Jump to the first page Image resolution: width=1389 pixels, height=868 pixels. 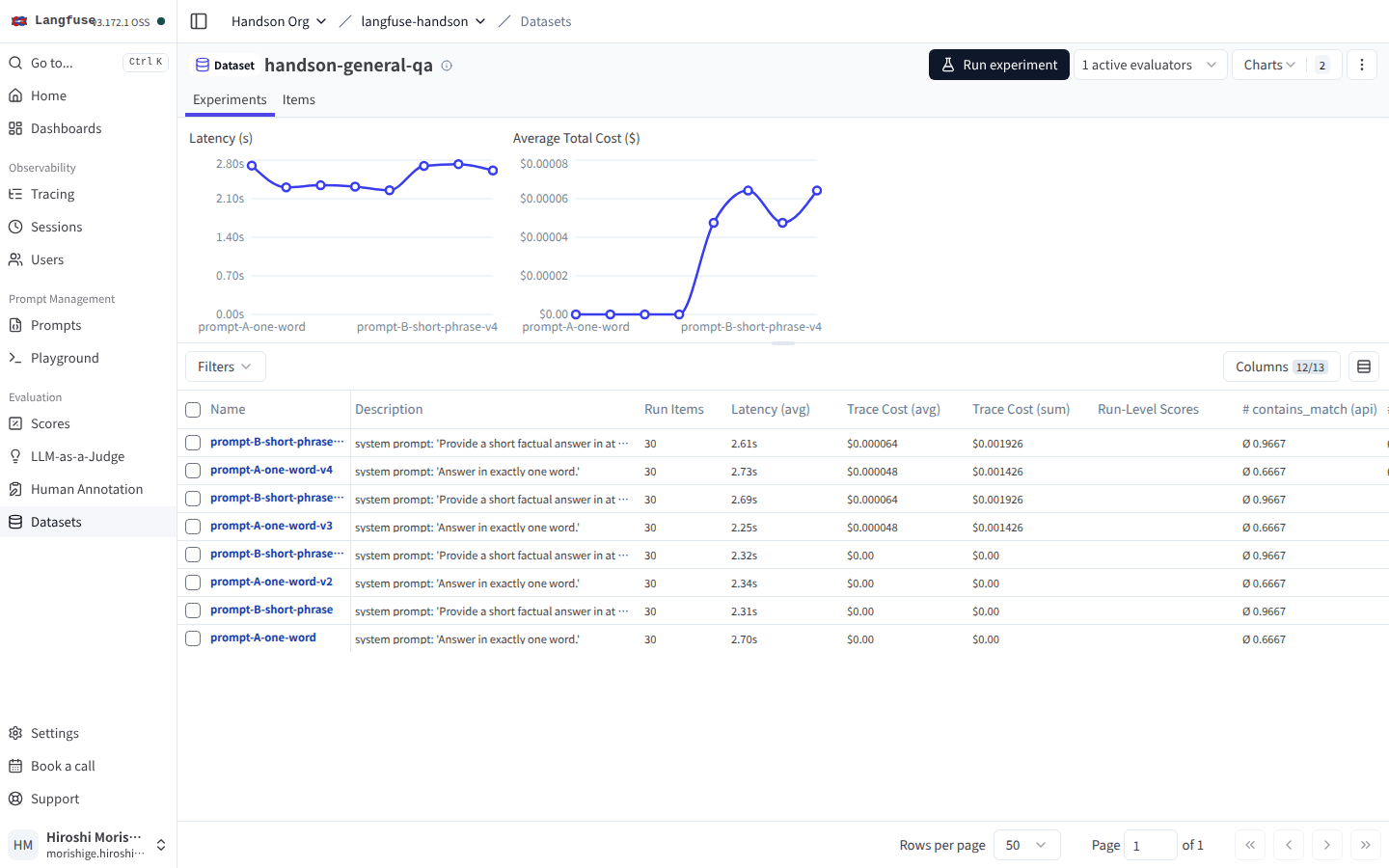[x=1250, y=845]
